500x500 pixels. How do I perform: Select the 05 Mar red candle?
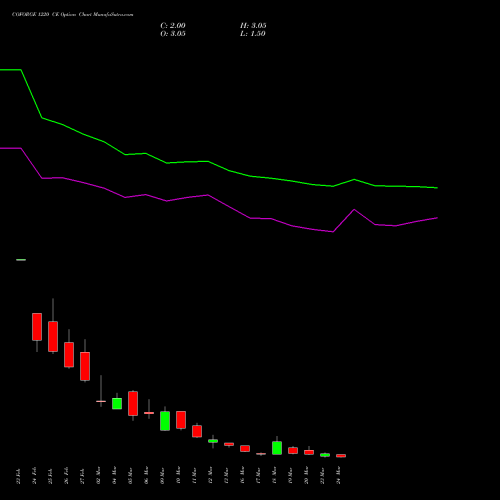[133, 403]
